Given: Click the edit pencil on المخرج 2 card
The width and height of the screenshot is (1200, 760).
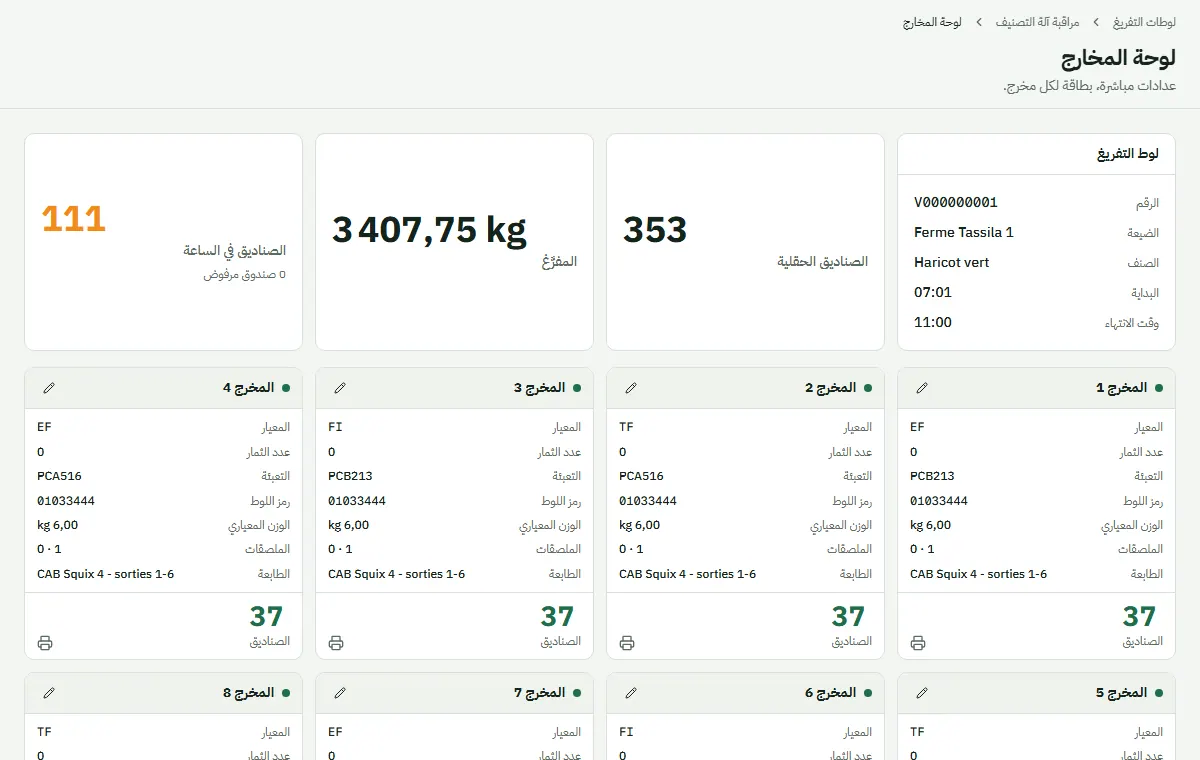Looking at the screenshot, I should tap(631, 388).
